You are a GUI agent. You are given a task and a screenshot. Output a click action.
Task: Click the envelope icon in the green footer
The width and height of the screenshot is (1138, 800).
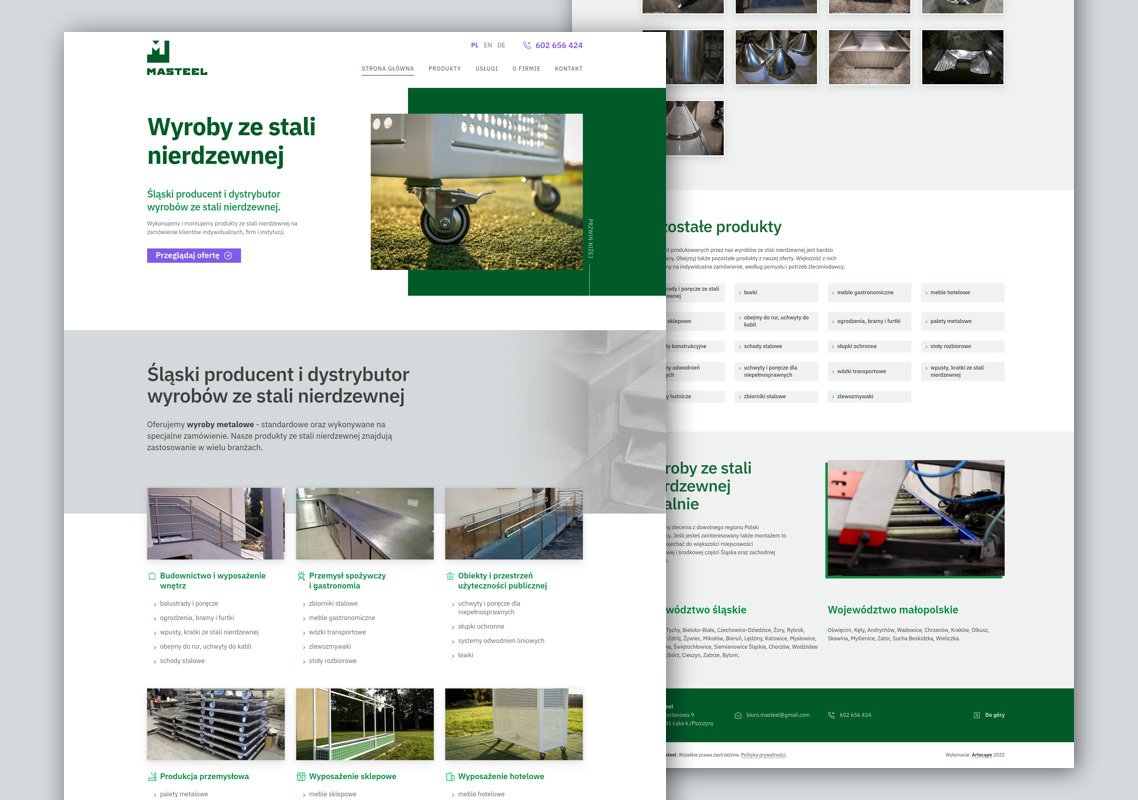point(738,715)
